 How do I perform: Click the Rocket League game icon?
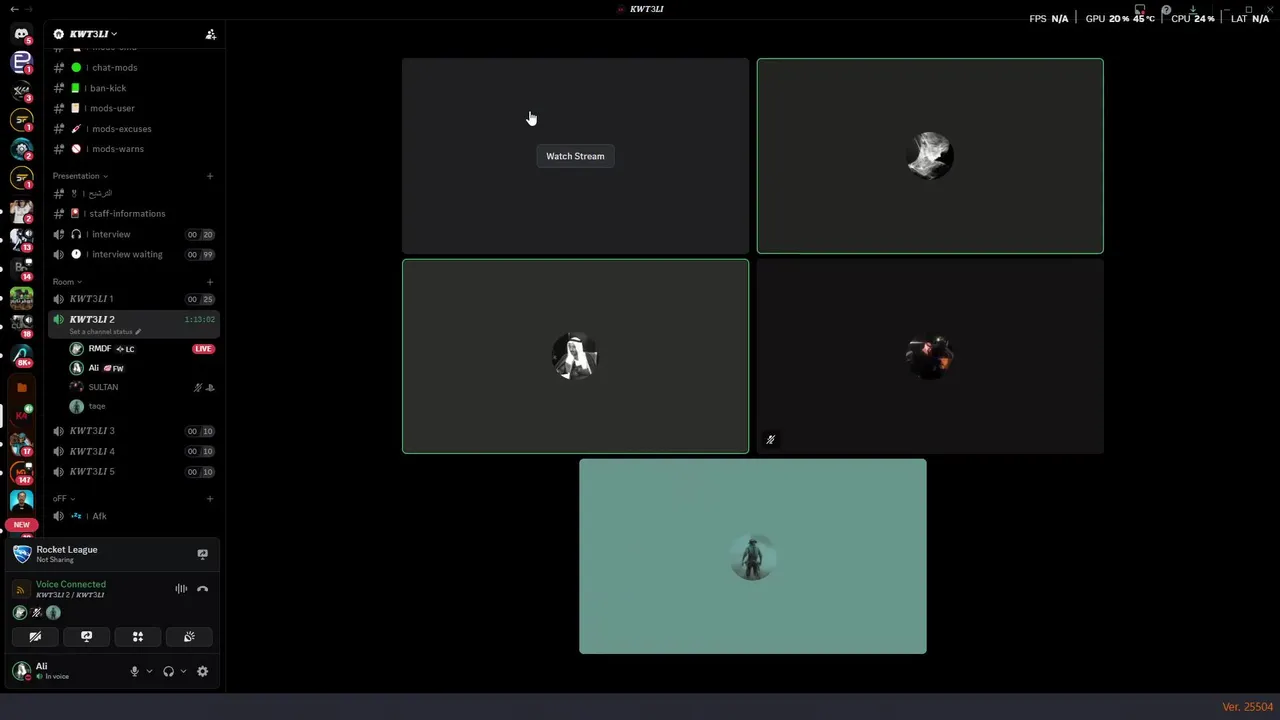point(22,554)
